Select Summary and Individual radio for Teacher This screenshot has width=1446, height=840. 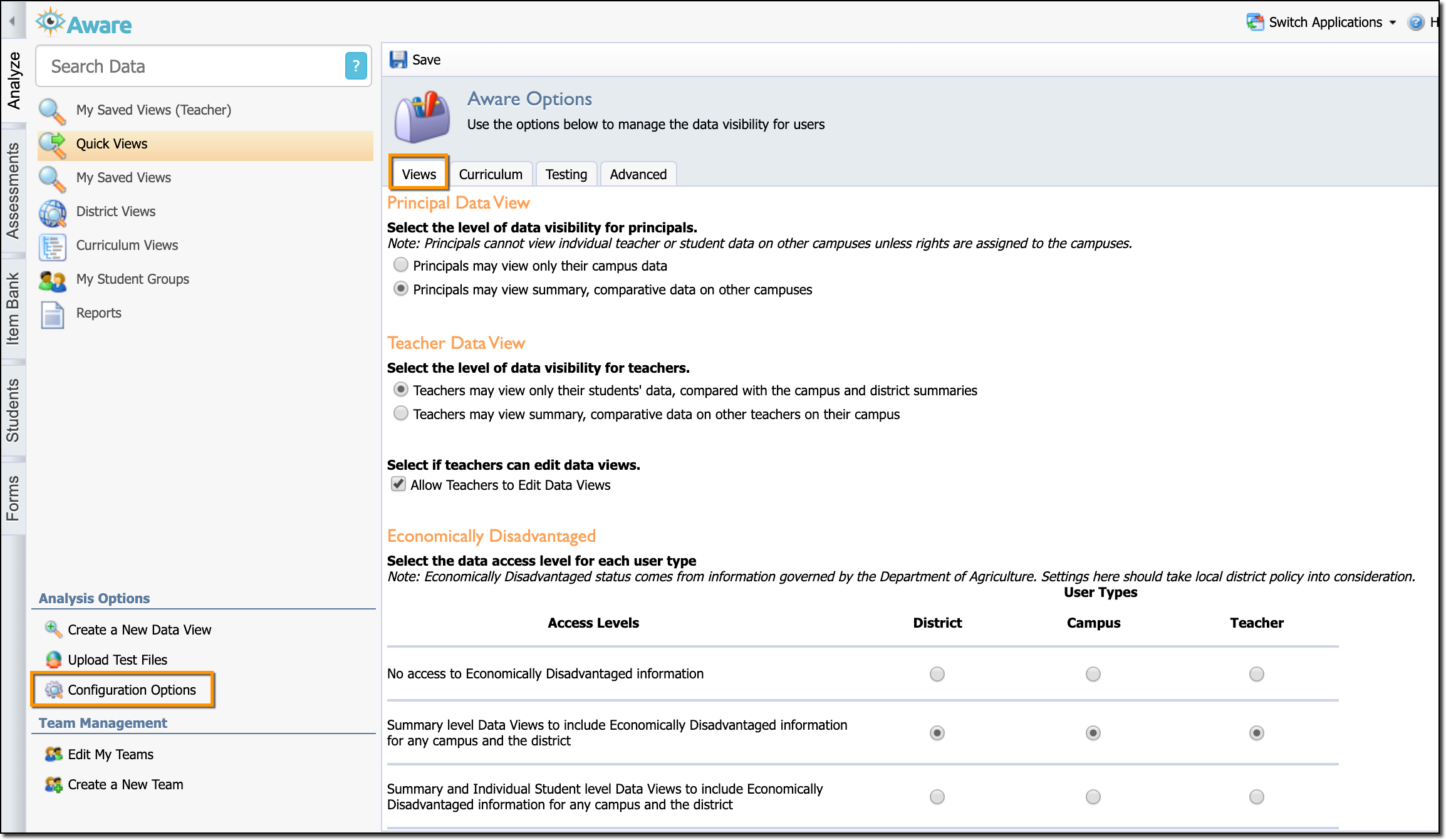click(1257, 797)
